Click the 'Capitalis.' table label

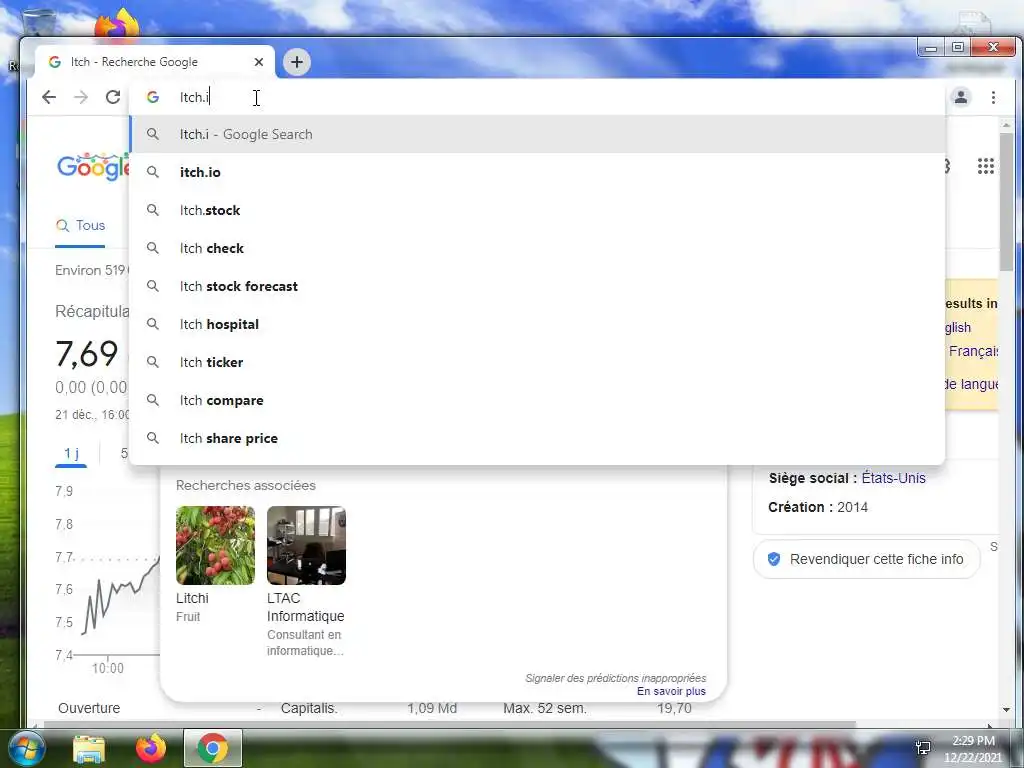tap(309, 708)
